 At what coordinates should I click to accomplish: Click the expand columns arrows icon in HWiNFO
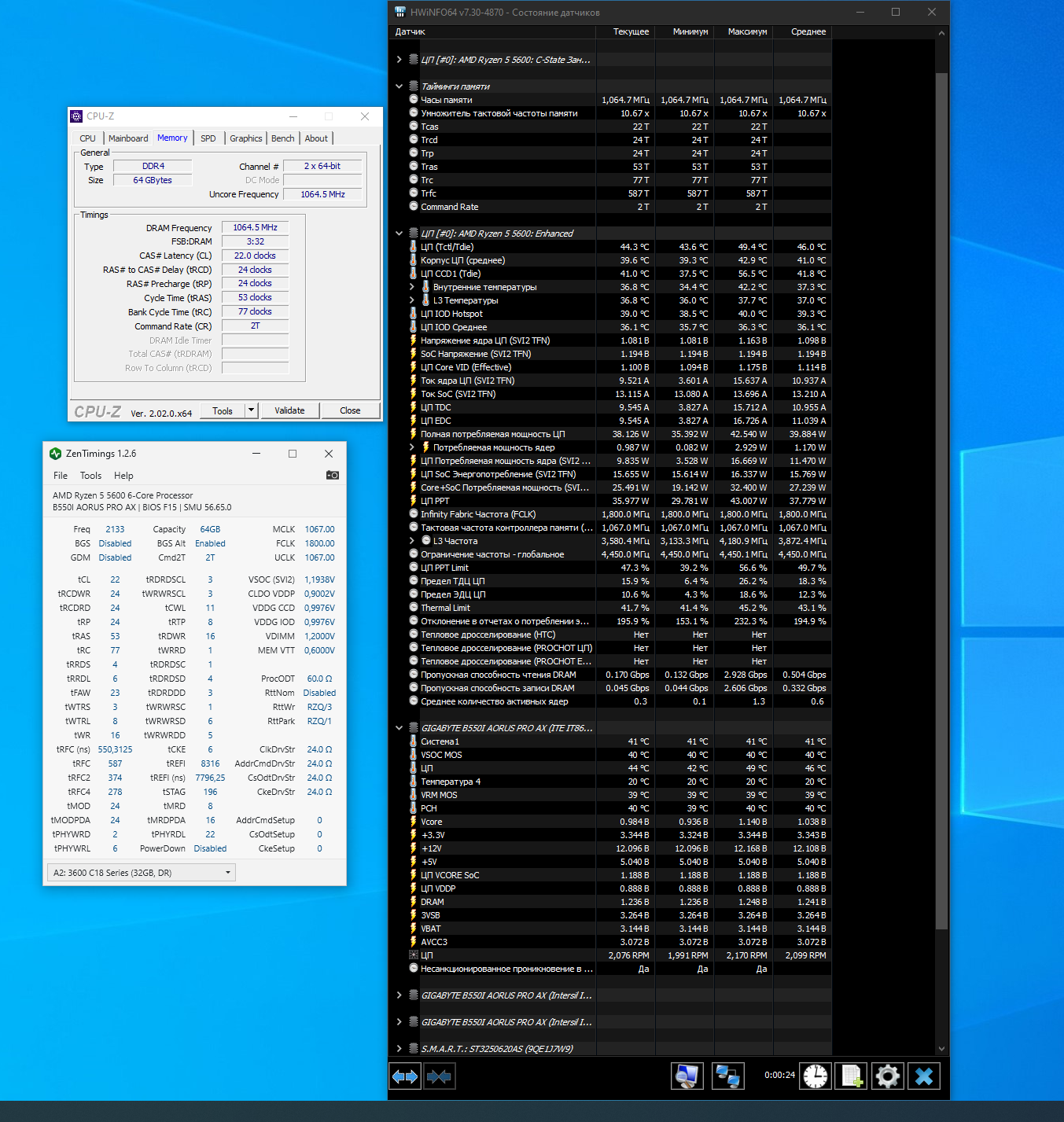click(x=405, y=1076)
